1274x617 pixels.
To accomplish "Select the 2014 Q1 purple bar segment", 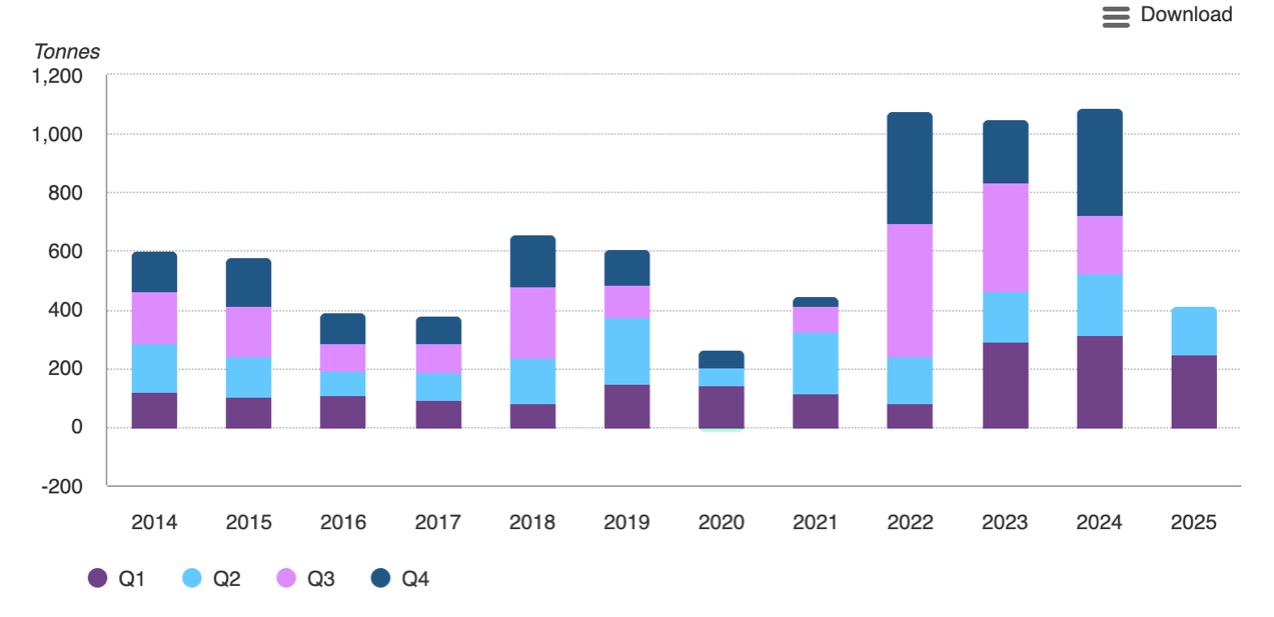I will (154, 410).
